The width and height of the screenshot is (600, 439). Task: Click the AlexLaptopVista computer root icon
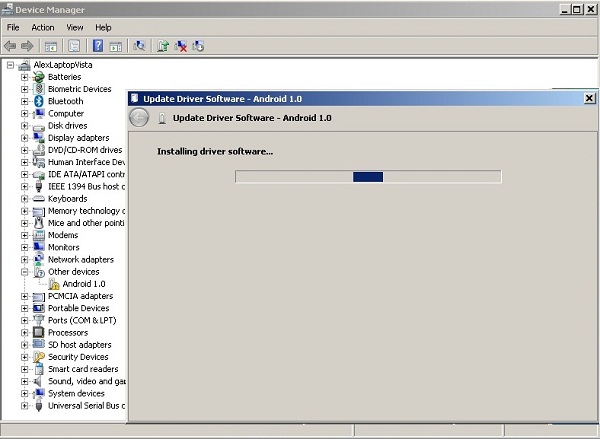point(24,65)
